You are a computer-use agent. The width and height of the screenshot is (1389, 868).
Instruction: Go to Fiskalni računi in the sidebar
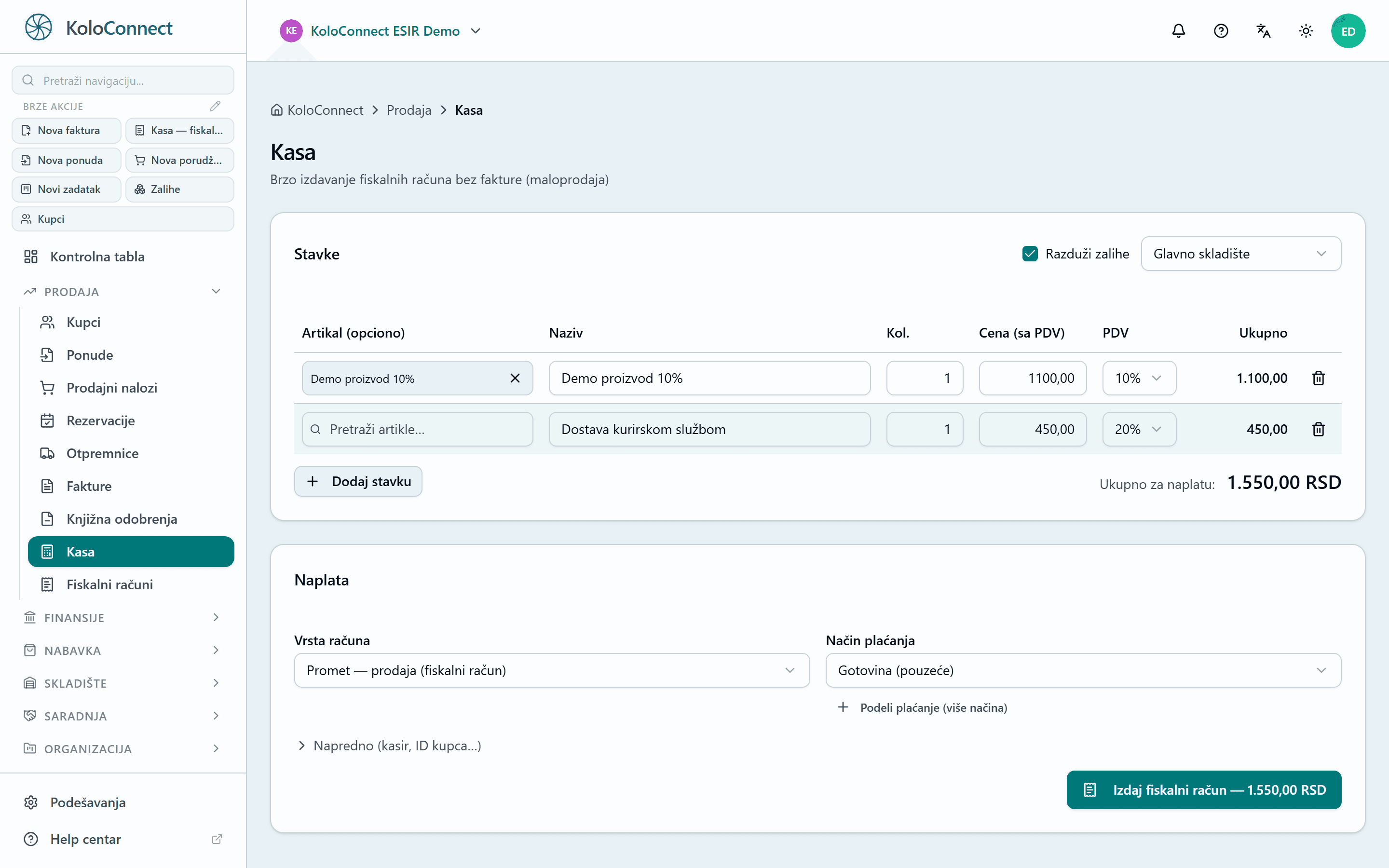click(x=131, y=584)
